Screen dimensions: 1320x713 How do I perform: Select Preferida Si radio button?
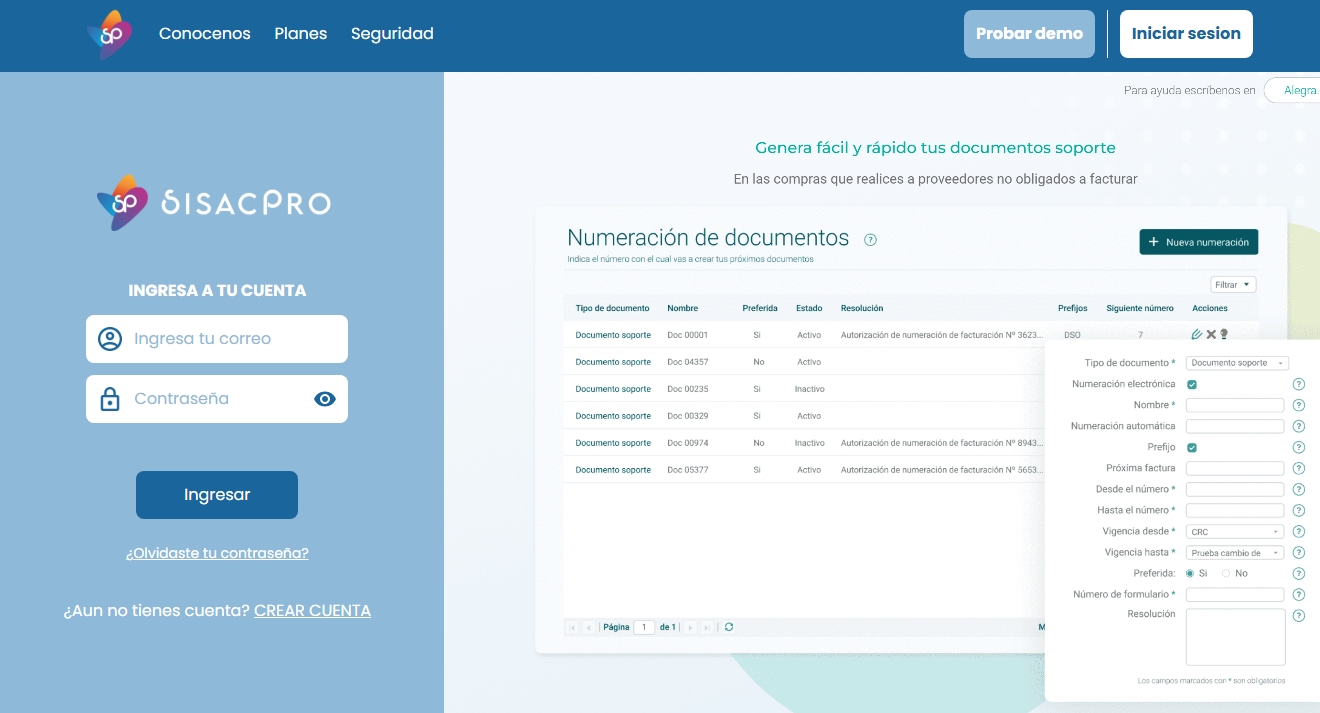click(1190, 573)
